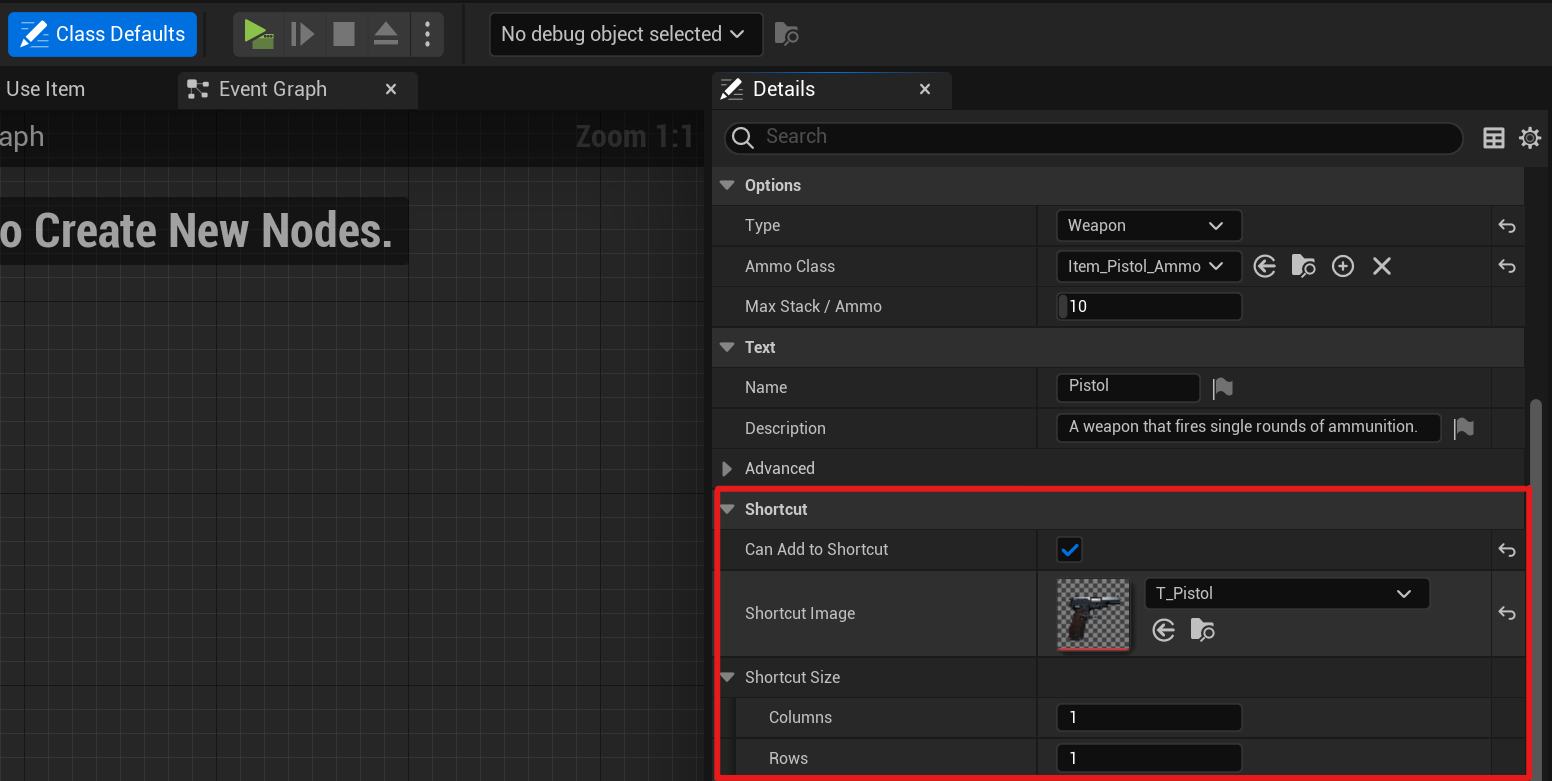Switch to the Use Item tab
The height and width of the screenshot is (781, 1552).
(45, 89)
